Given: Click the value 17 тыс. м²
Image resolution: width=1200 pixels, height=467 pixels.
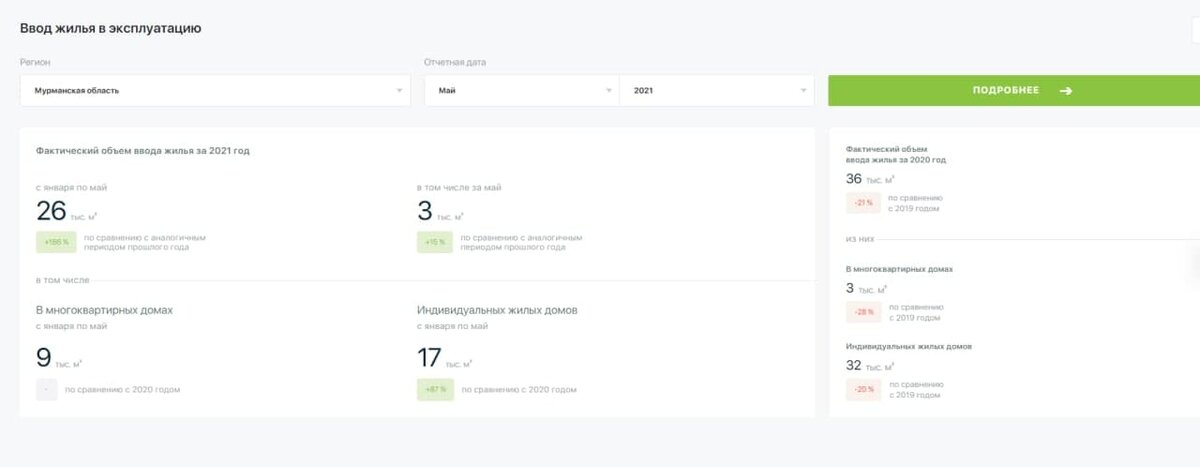Looking at the screenshot, I should 447,359.
